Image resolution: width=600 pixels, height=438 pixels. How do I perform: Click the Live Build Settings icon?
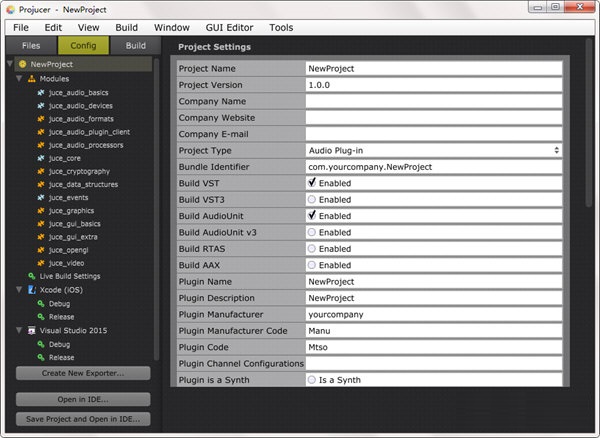point(32,276)
